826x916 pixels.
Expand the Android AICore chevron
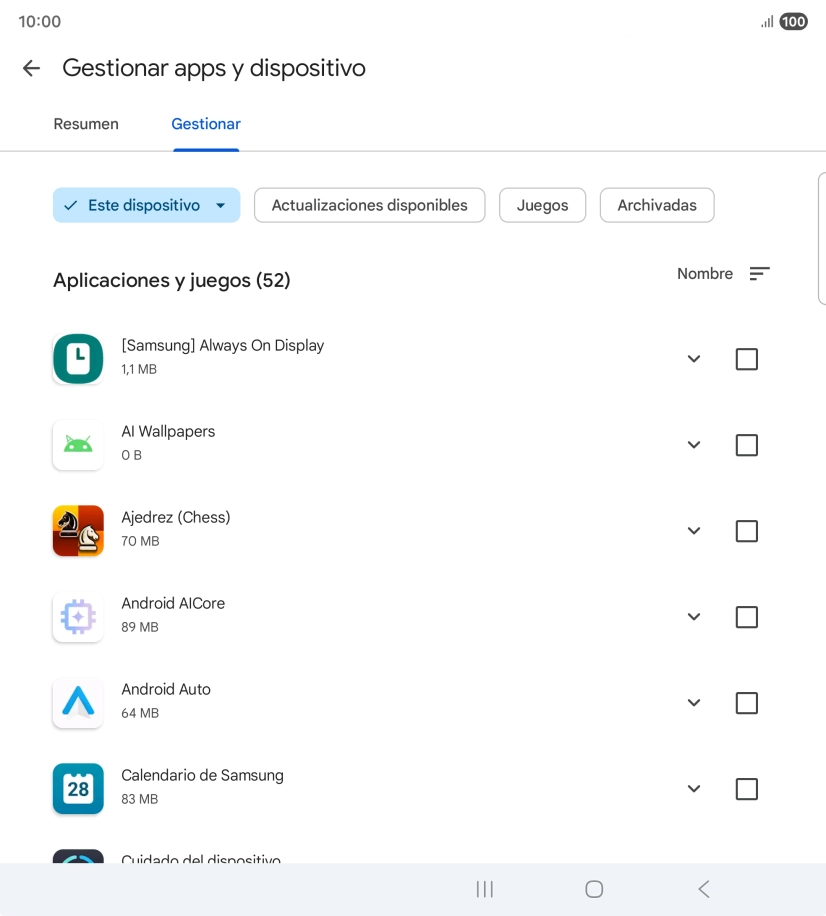(694, 616)
